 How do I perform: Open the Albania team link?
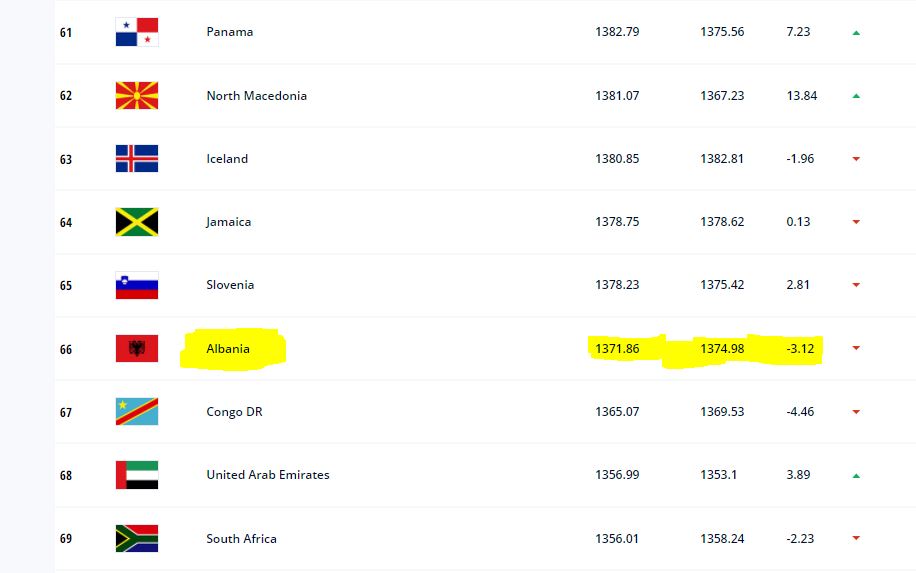[228, 349]
